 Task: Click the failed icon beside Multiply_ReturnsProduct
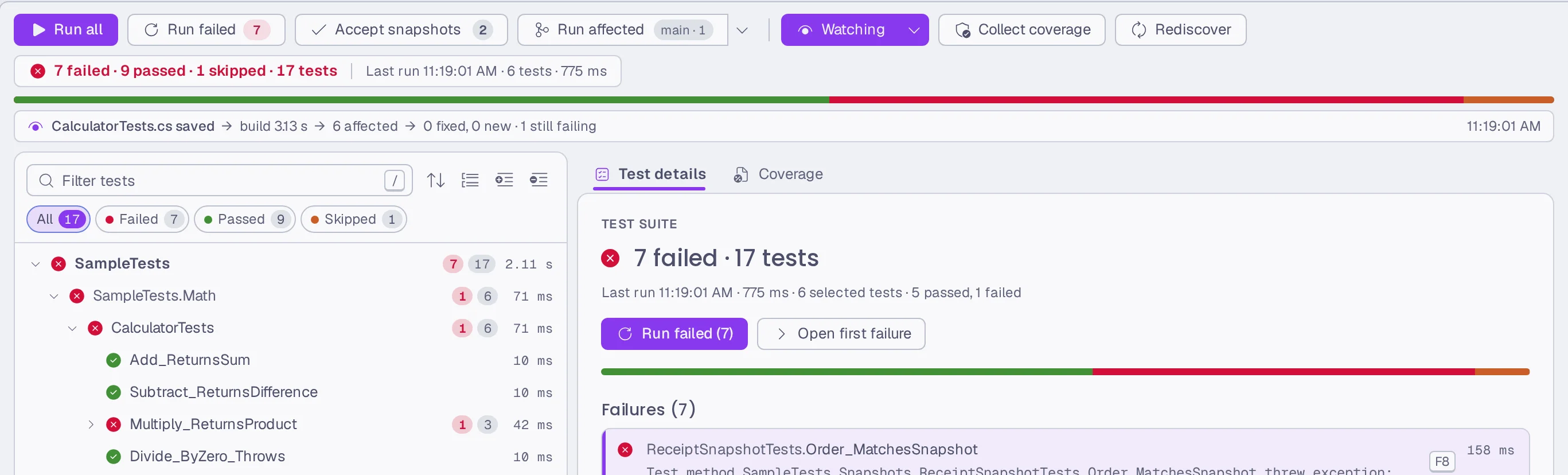click(113, 425)
